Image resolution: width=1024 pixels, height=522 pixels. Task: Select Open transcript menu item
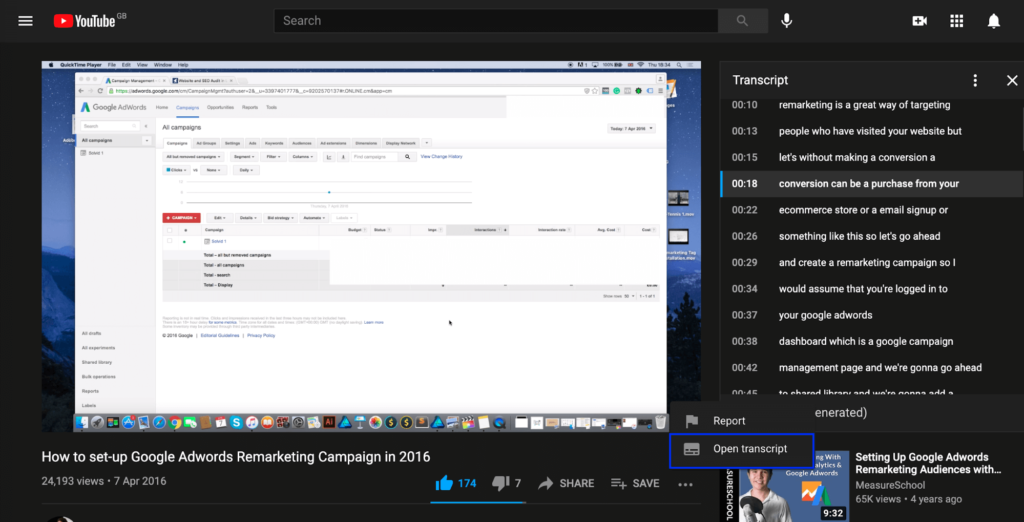click(x=741, y=449)
